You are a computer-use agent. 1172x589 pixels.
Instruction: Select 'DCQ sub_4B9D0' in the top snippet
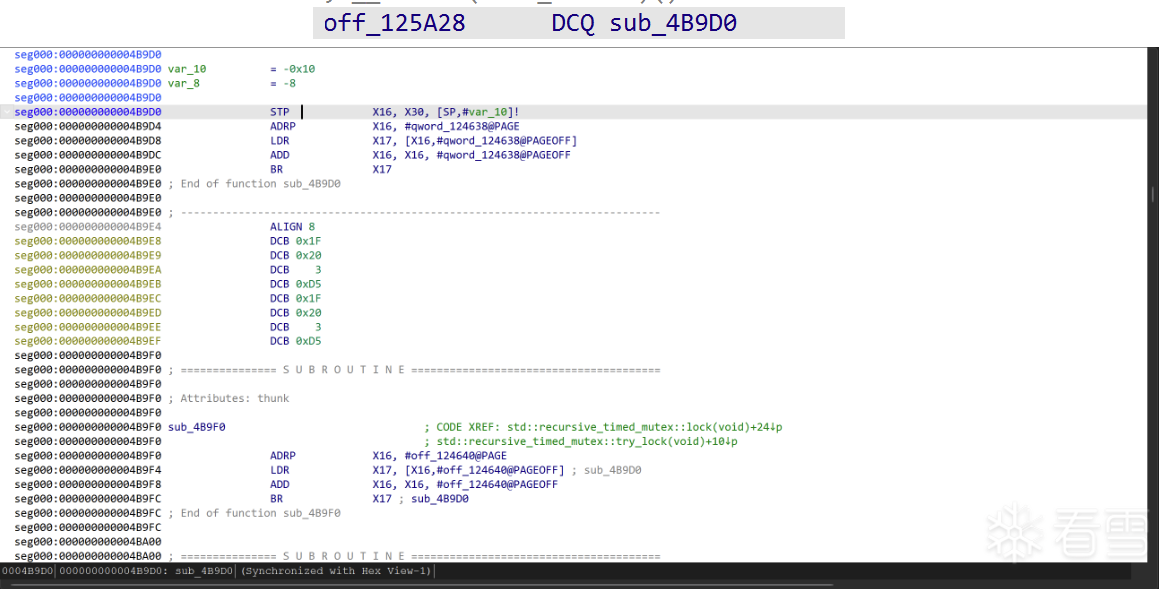644,22
